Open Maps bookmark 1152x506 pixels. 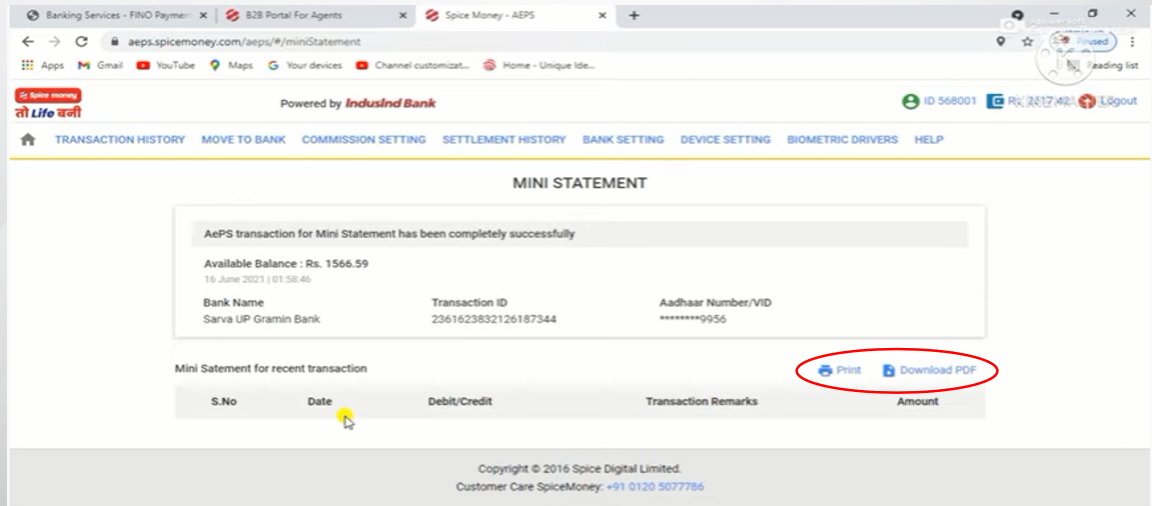pyautogui.click(x=231, y=65)
